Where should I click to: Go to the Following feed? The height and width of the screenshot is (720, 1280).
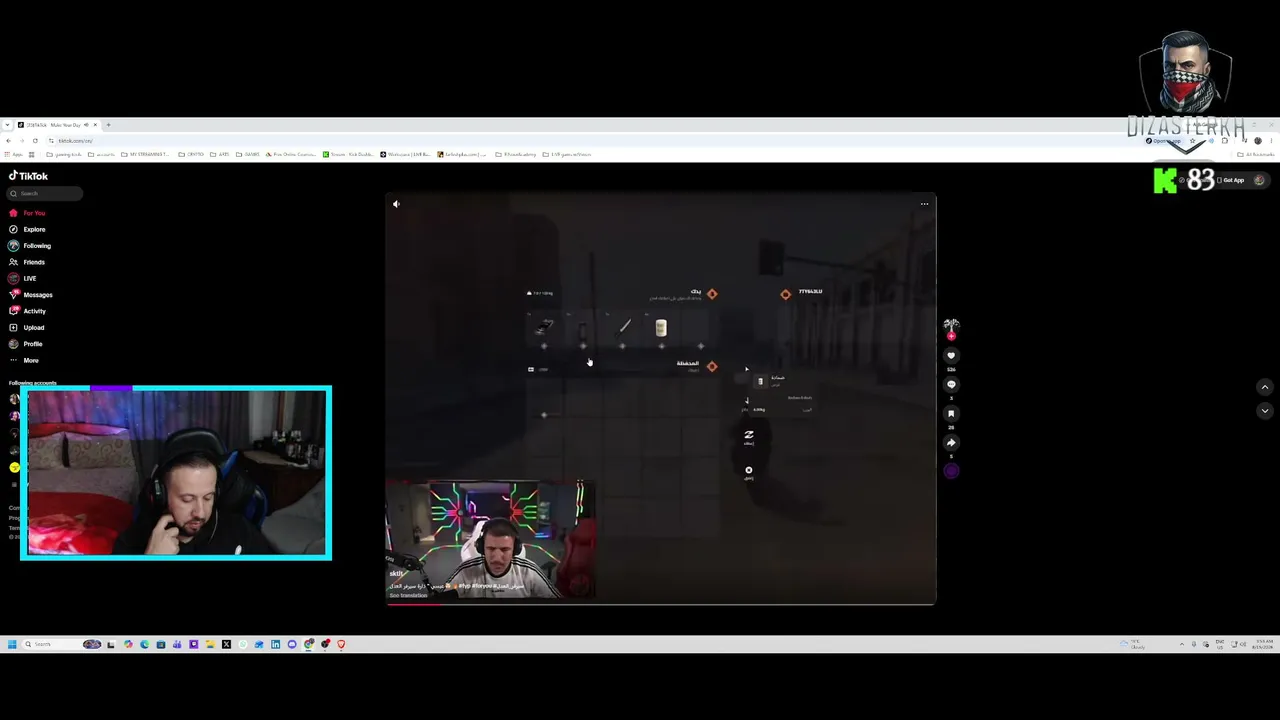click(30, 246)
